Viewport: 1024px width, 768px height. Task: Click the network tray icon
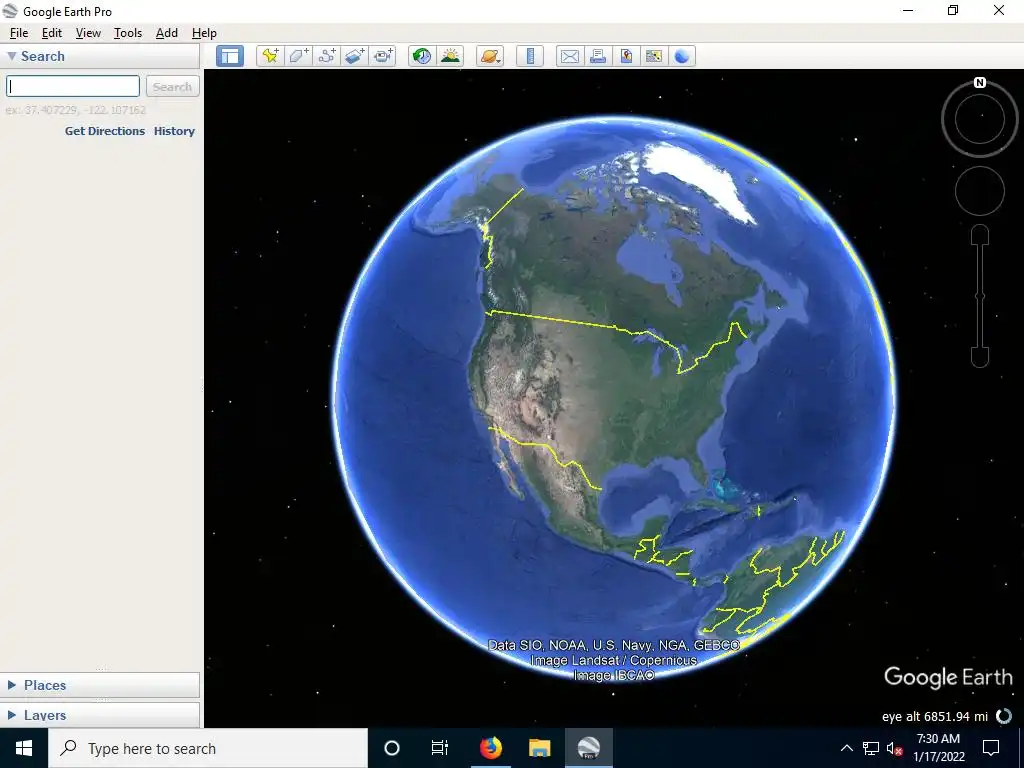(871, 748)
